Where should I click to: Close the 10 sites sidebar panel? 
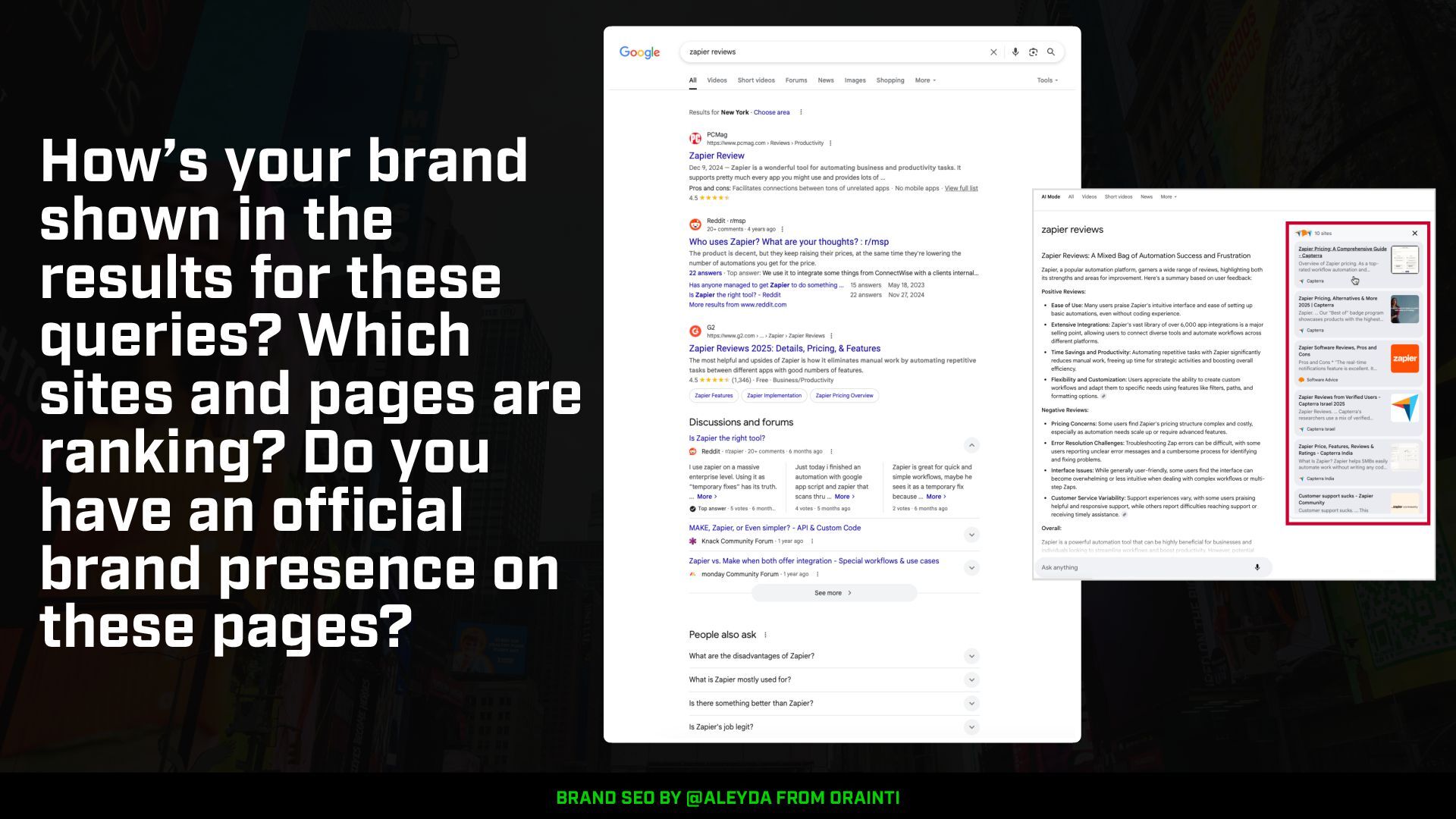click(1414, 234)
